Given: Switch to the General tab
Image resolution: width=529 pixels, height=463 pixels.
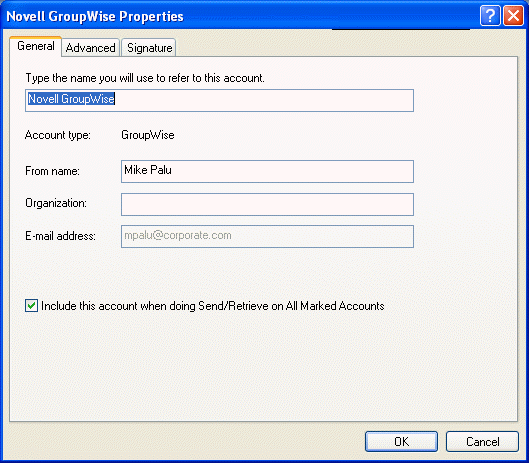Looking at the screenshot, I should [35, 46].
